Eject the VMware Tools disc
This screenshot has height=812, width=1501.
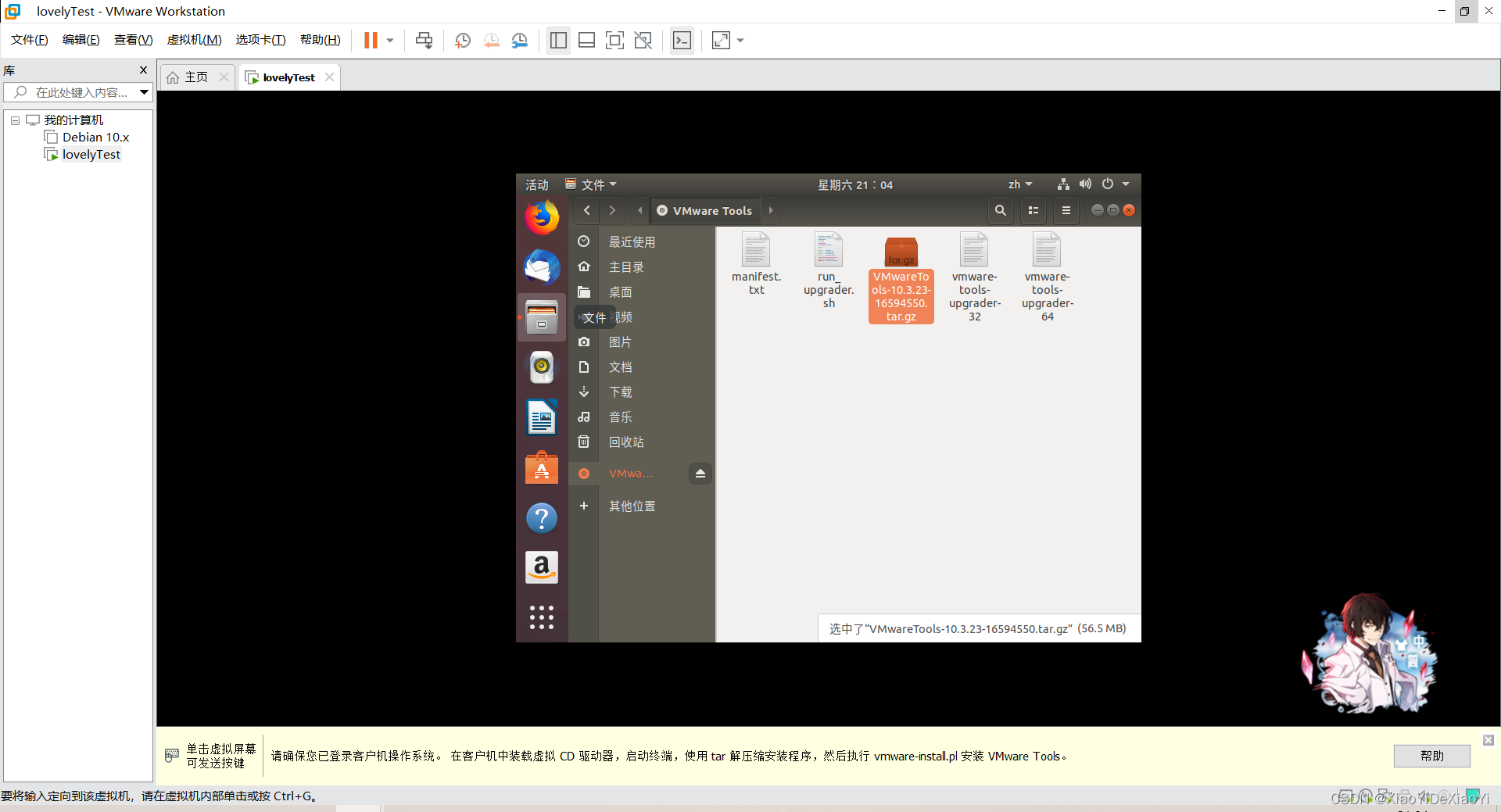point(700,474)
